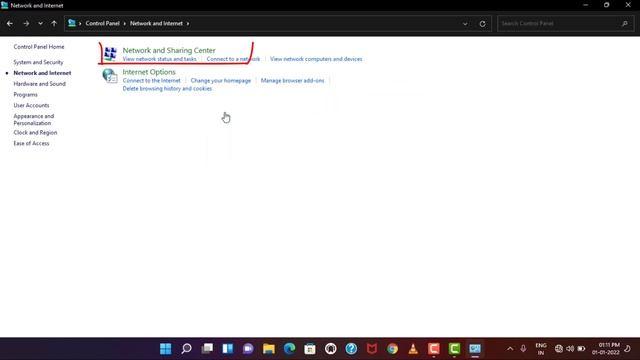Image resolution: width=640 pixels, height=360 pixels.
Task: Click the microphone tray icon
Action: click(523, 349)
